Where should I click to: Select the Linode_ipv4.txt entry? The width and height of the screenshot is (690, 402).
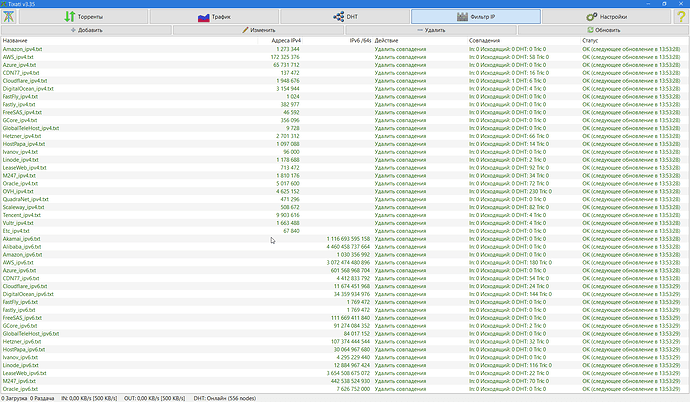345,160
